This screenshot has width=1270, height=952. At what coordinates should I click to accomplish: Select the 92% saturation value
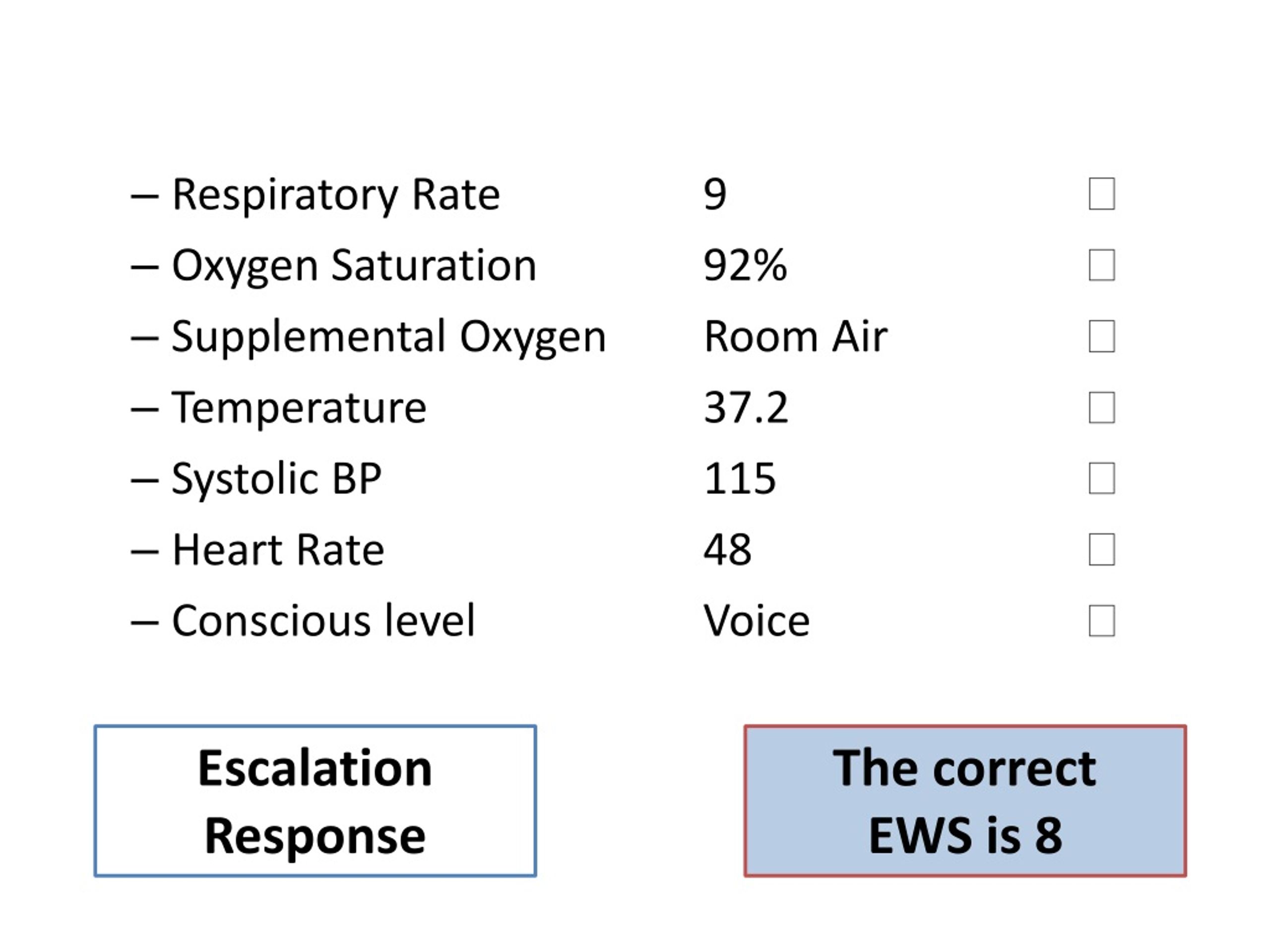click(745, 265)
